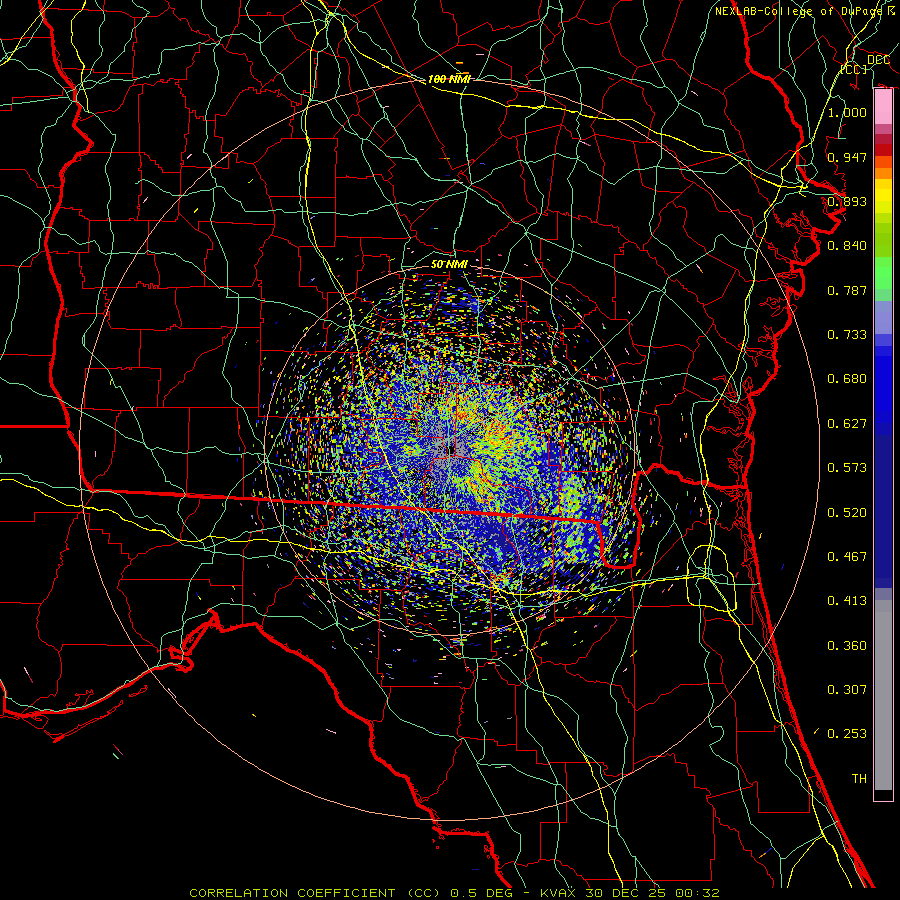Viewport: 900px width, 900px height.
Task: Click the 0.840 legend value
Action: [x=847, y=246]
